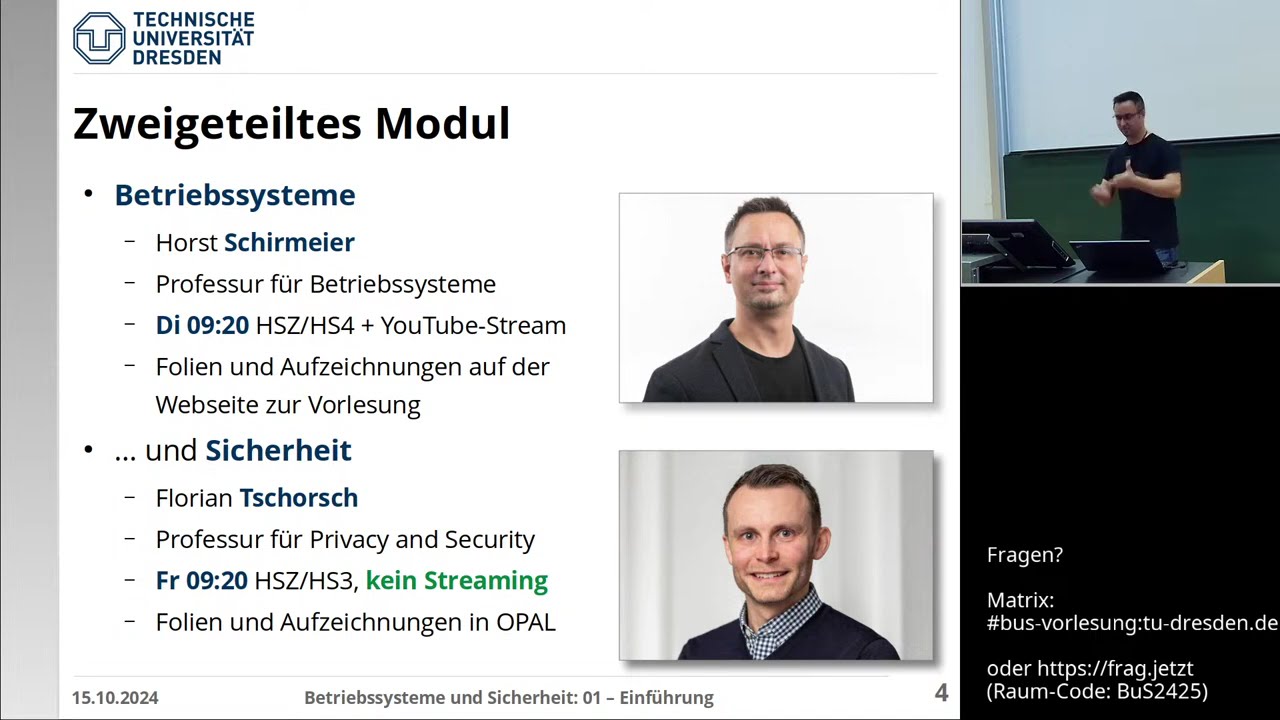Click the '(Raum-Code: BuS2425)' text
The width and height of the screenshot is (1280, 720).
(x=1097, y=691)
